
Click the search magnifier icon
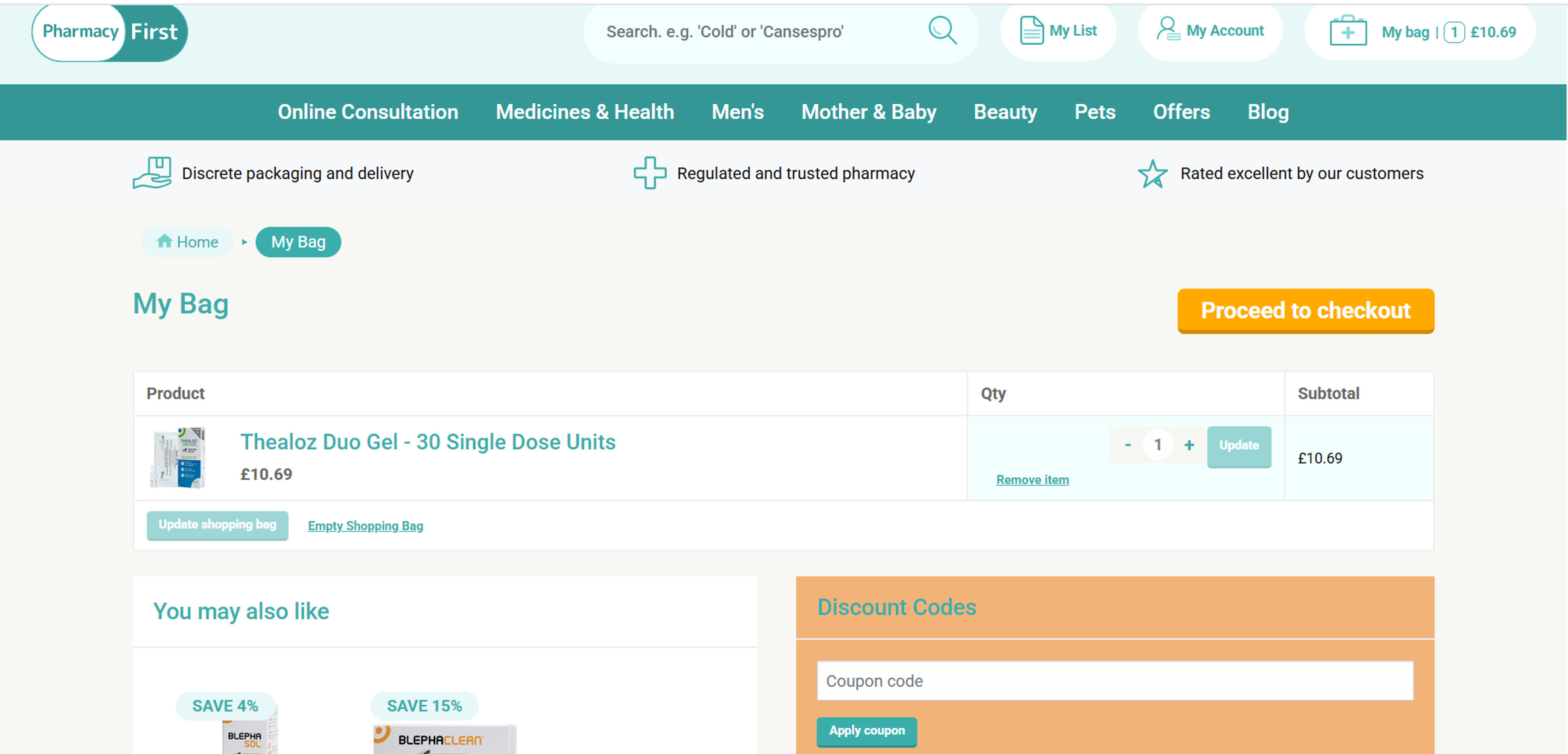click(x=942, y=31)
